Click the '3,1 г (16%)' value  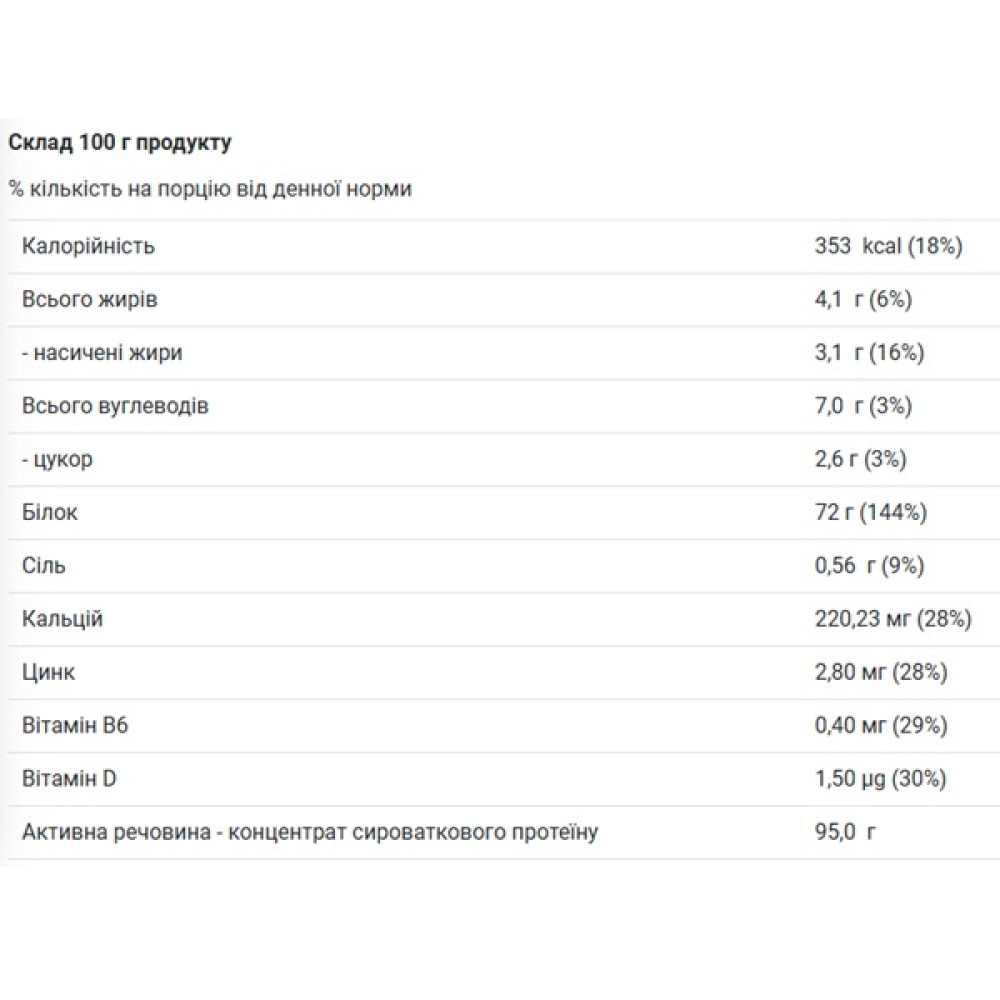[x=869, y=353]
